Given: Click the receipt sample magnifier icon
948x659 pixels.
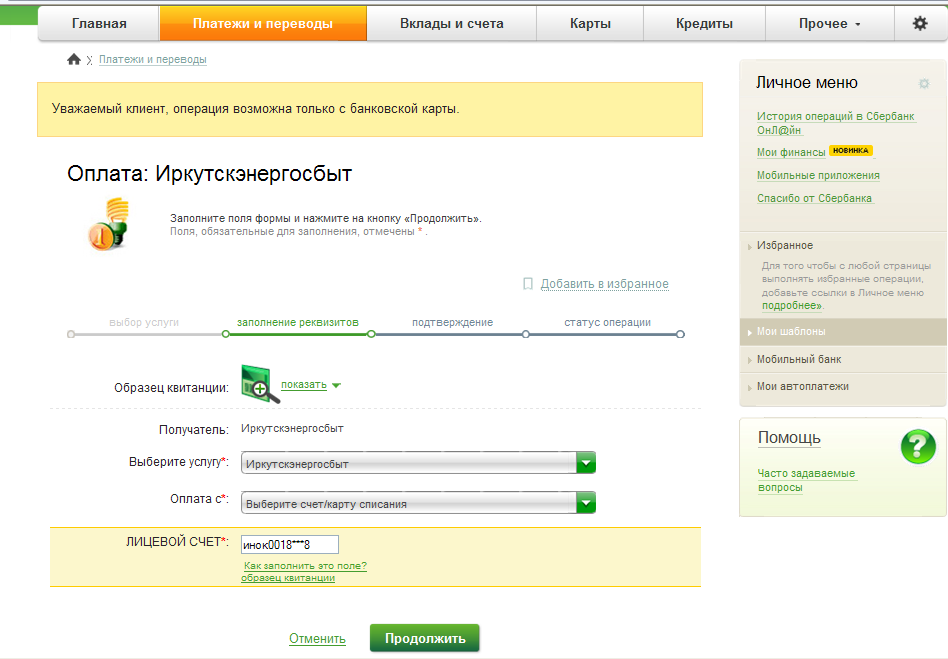Looking at the screenshot, I should click(x=260, y=384).
